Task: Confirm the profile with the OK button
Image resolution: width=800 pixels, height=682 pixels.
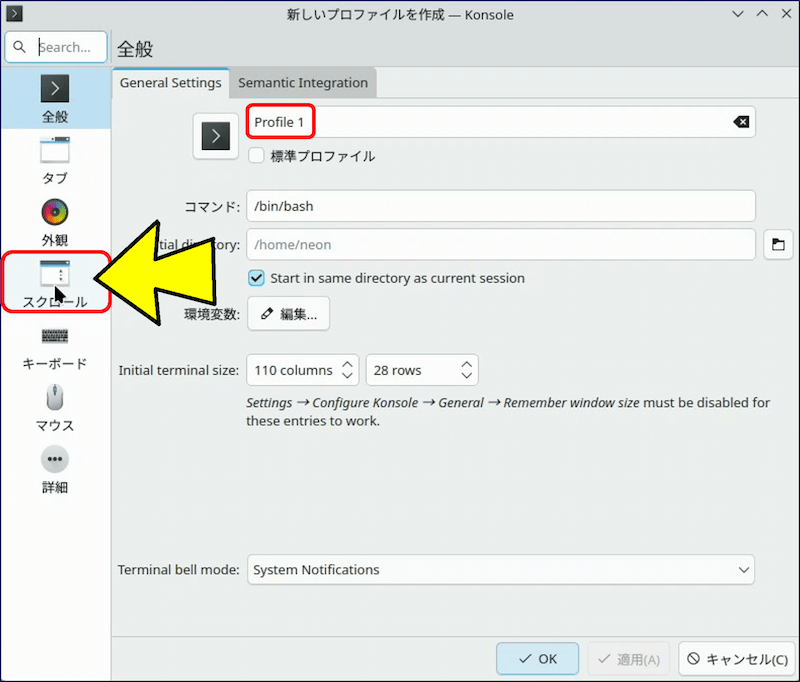Action: 537,659
